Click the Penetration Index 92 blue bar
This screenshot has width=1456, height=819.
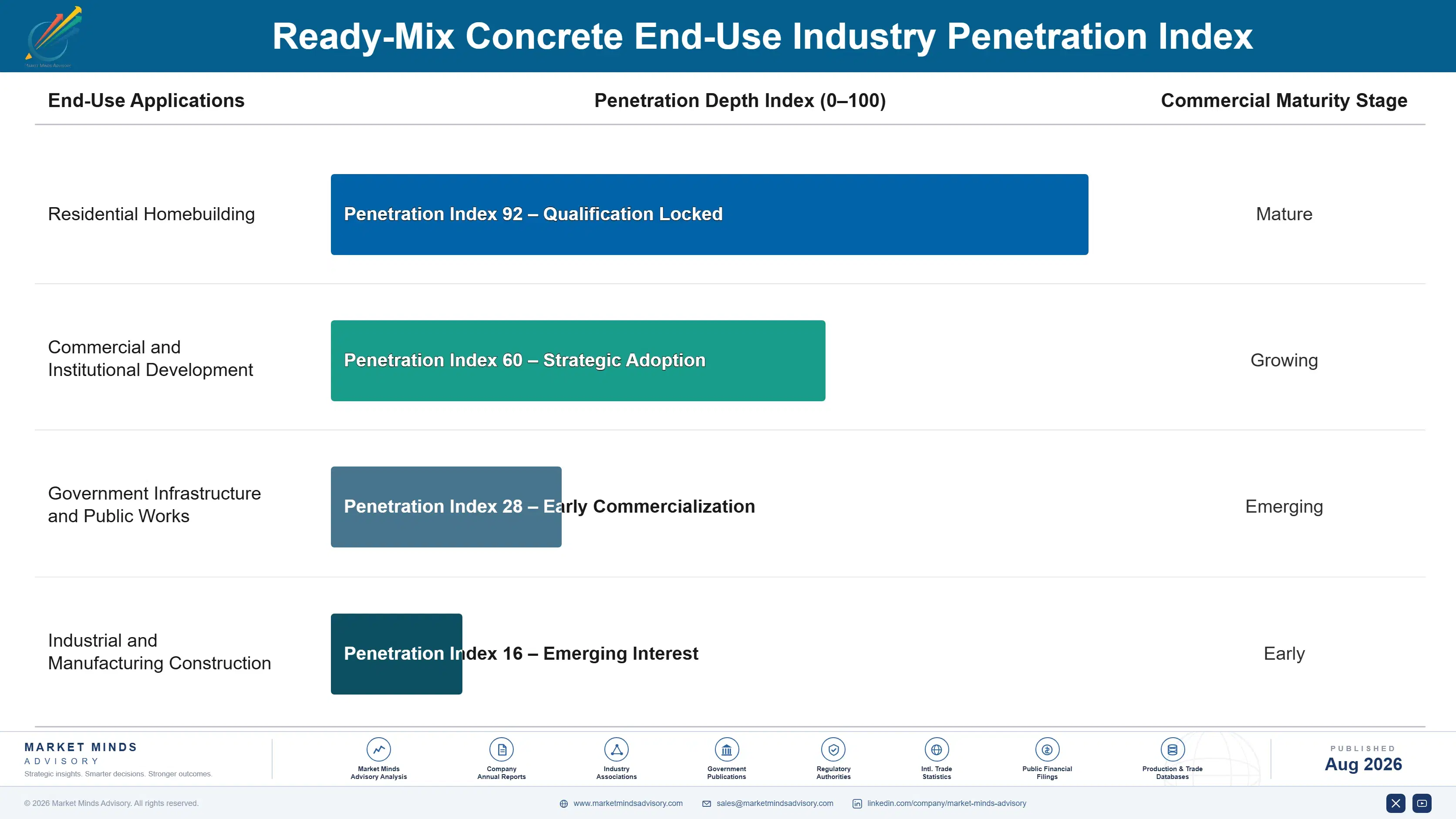(x=709, y=215)
